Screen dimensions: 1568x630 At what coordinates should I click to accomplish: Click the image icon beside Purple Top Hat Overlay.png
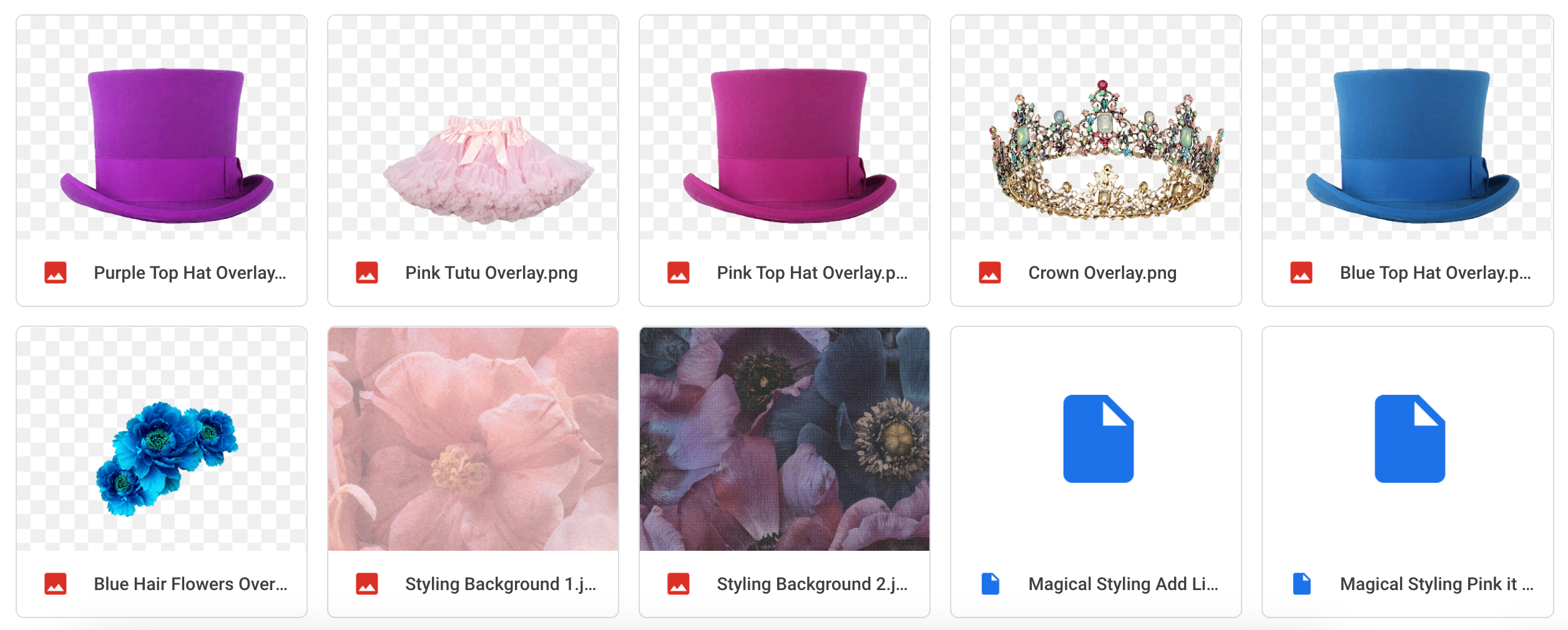[x=55, y=272]
